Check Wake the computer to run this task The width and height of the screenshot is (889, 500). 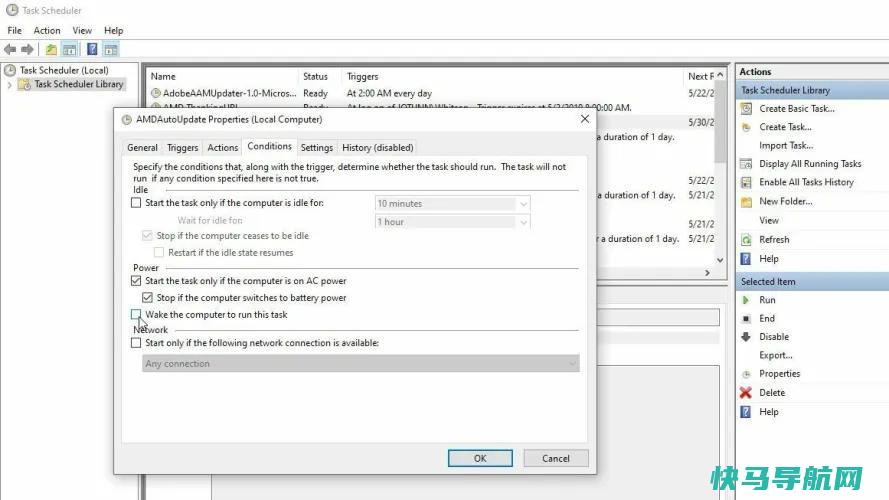tap(136, 314)
